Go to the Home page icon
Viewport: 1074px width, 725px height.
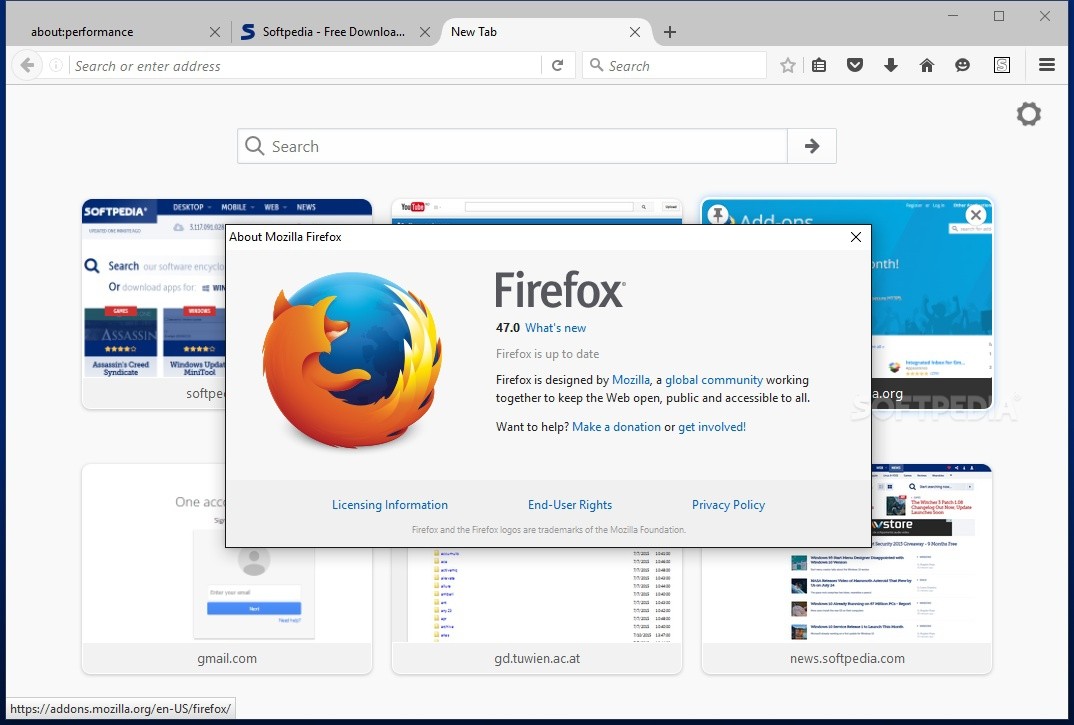pyautogui.click(x=927, y=66)
